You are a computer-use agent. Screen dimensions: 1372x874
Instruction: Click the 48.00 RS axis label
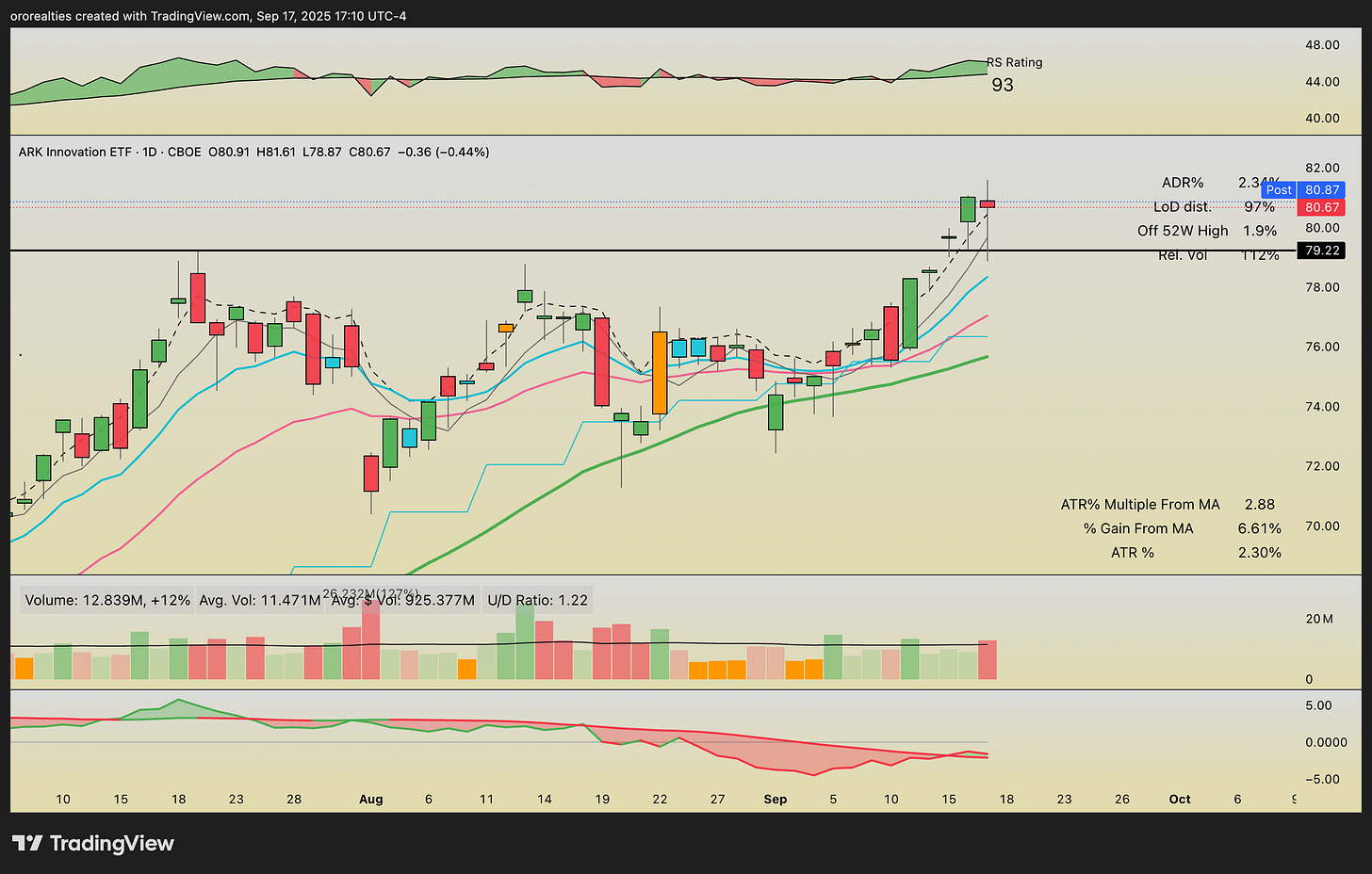(1322, 45)
